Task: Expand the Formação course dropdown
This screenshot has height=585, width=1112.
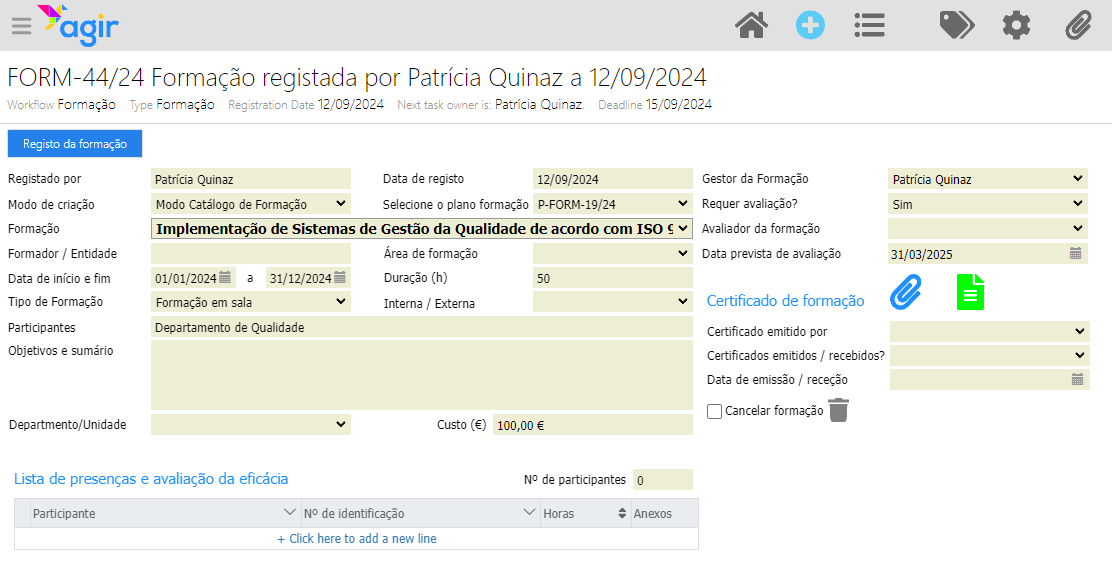Action: click(422, 228)
